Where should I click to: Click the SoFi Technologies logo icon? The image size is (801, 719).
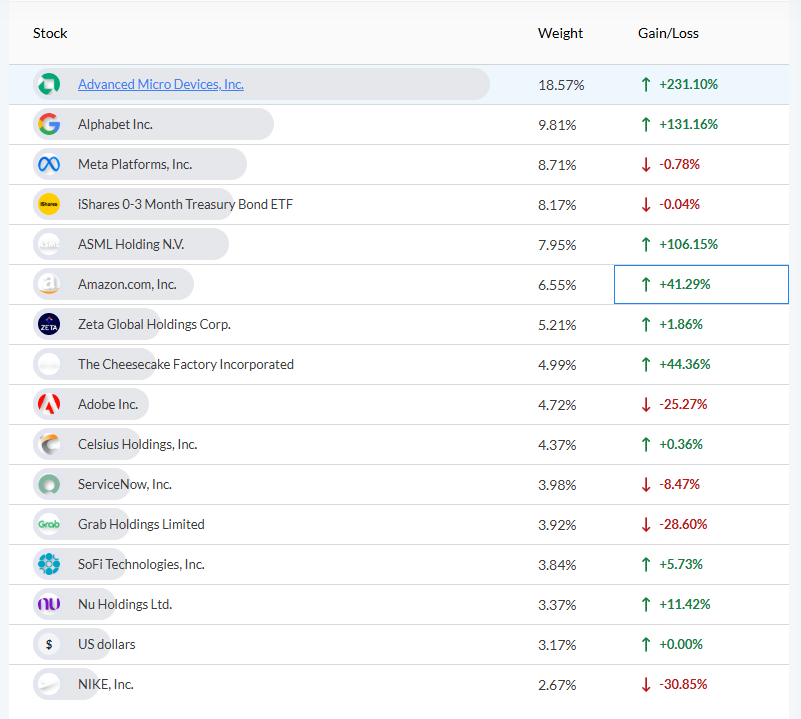tap(49, 564)
